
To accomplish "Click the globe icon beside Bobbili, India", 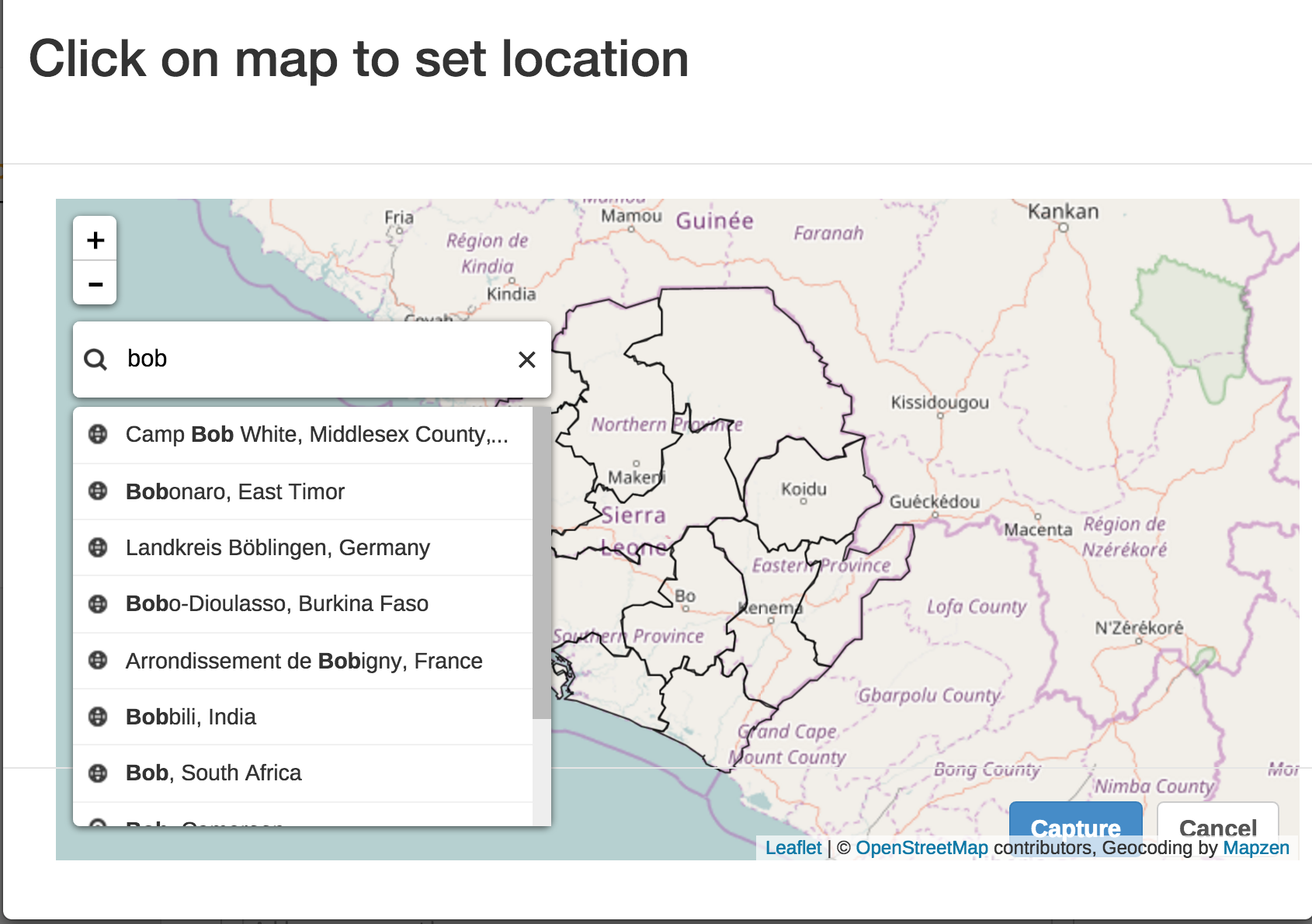I will 98,716.
